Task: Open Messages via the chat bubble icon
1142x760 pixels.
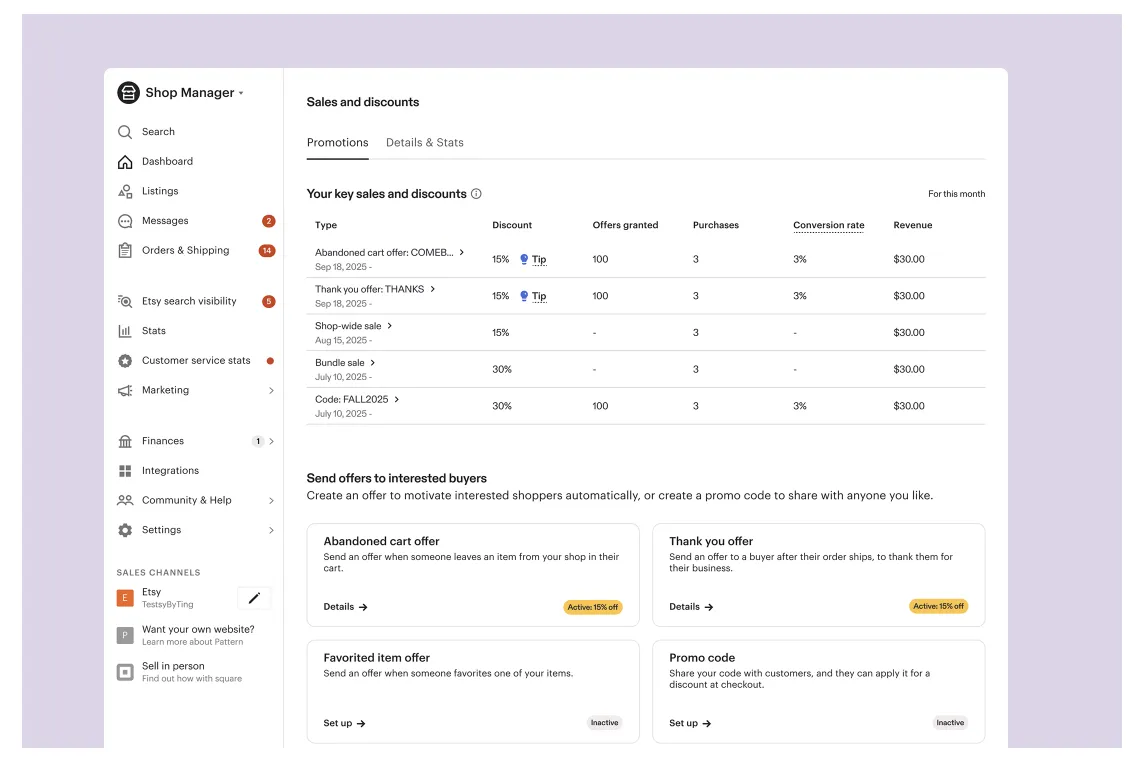Action: [125, 221]
